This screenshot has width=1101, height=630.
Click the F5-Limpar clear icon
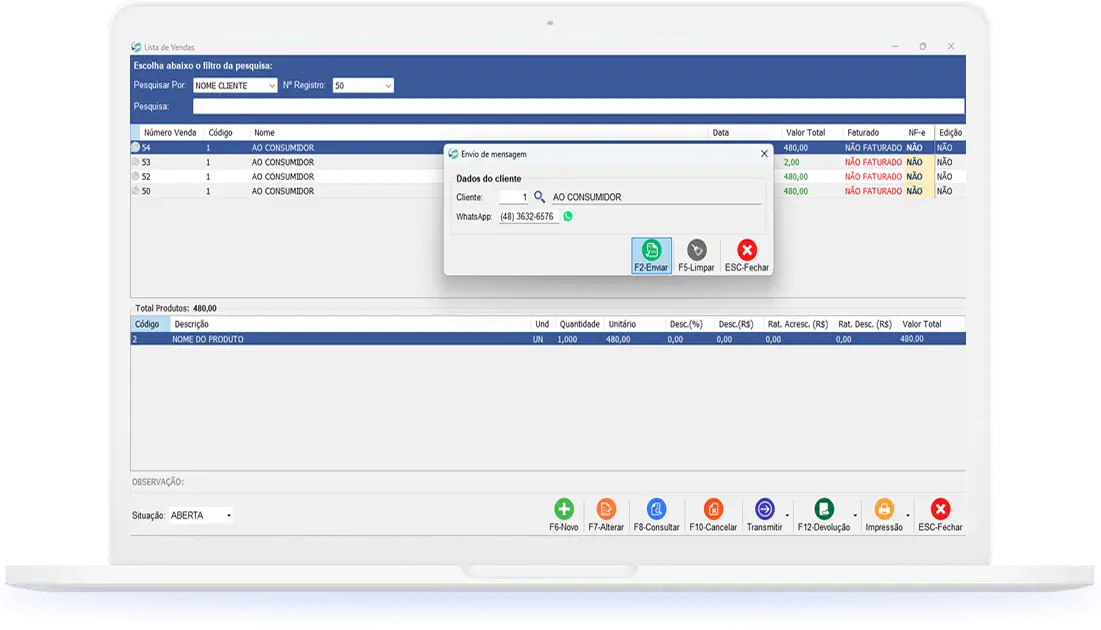[697, 250]
